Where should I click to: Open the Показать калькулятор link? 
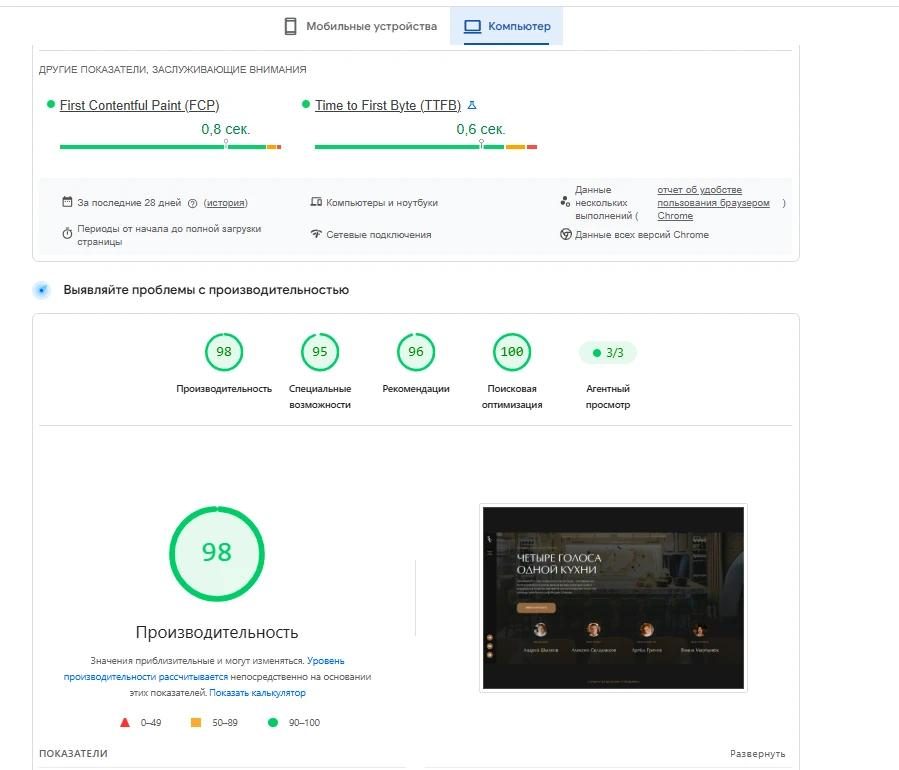pyautogui.click(x=257, y=693)
